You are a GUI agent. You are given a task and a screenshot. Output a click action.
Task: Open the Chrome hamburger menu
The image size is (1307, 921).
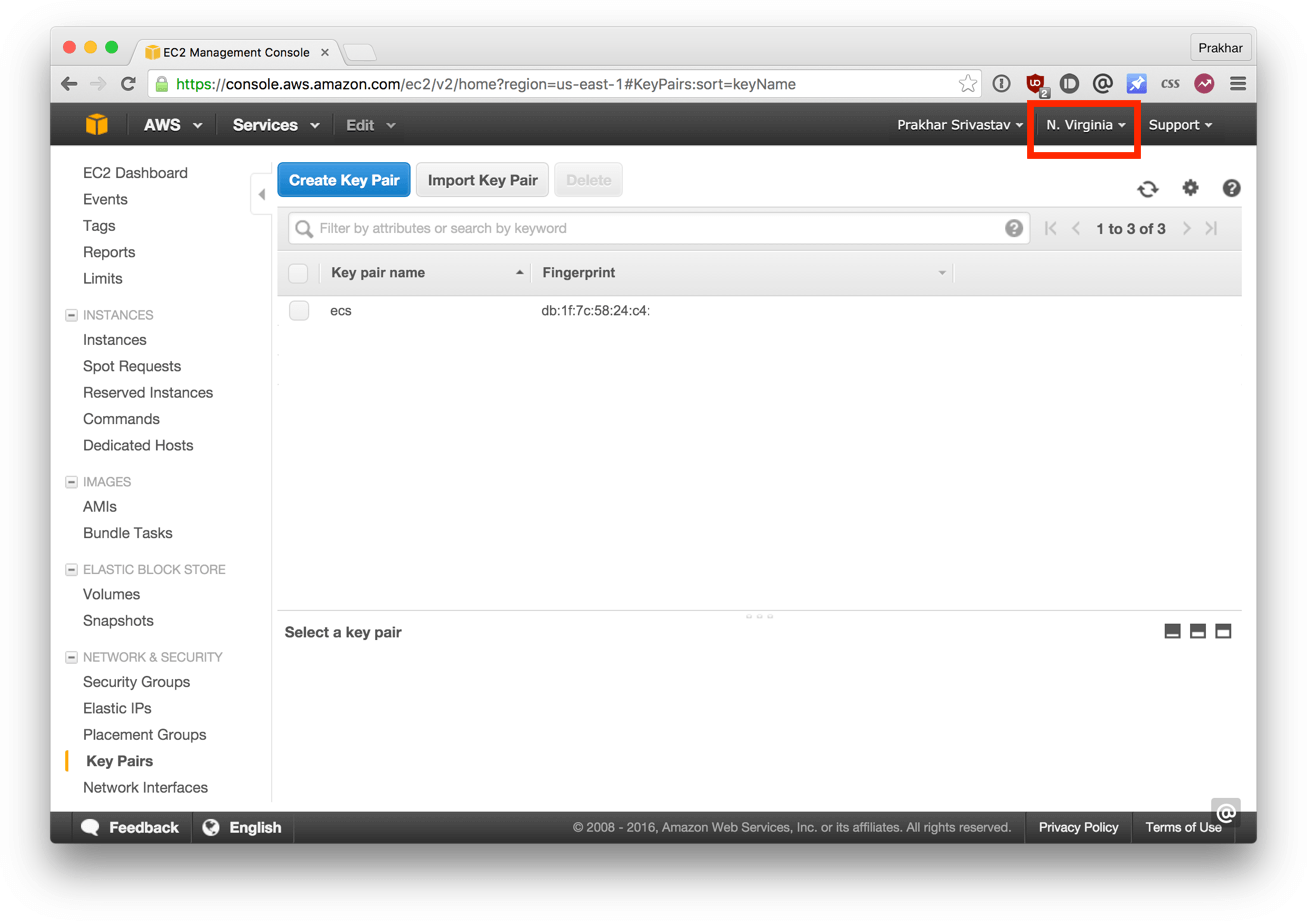[1238, 84]
